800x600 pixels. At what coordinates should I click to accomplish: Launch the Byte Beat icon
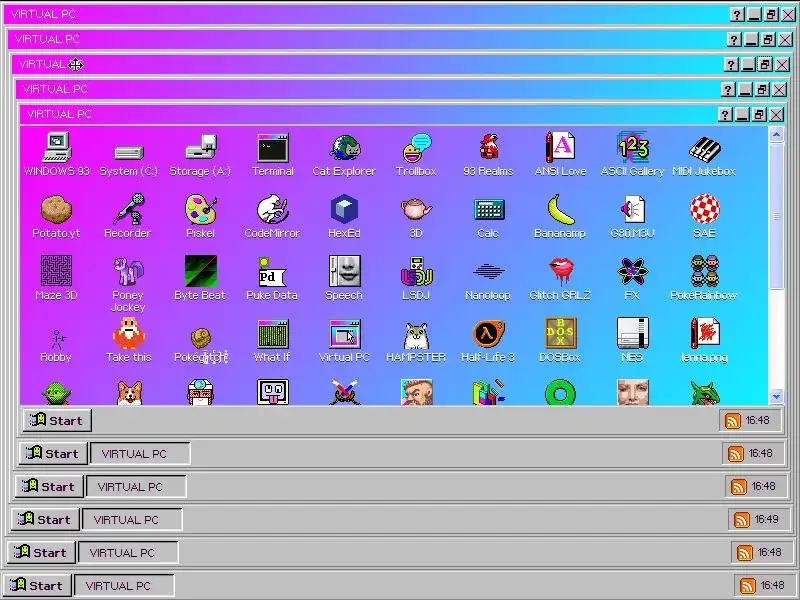click(201, 271)
